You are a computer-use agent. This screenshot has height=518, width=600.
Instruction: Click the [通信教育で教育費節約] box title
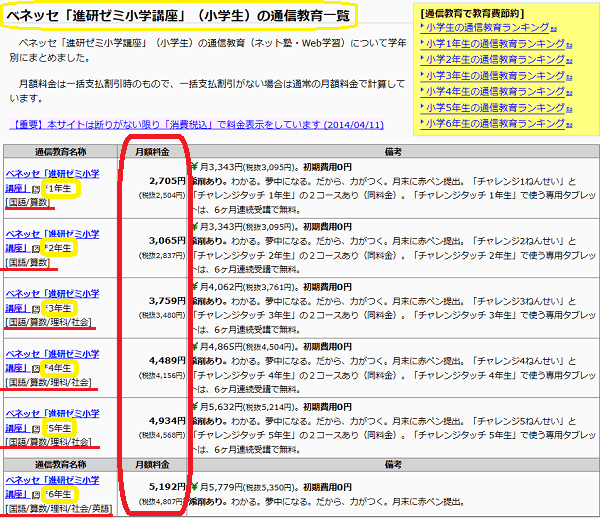tap(472, 14)
